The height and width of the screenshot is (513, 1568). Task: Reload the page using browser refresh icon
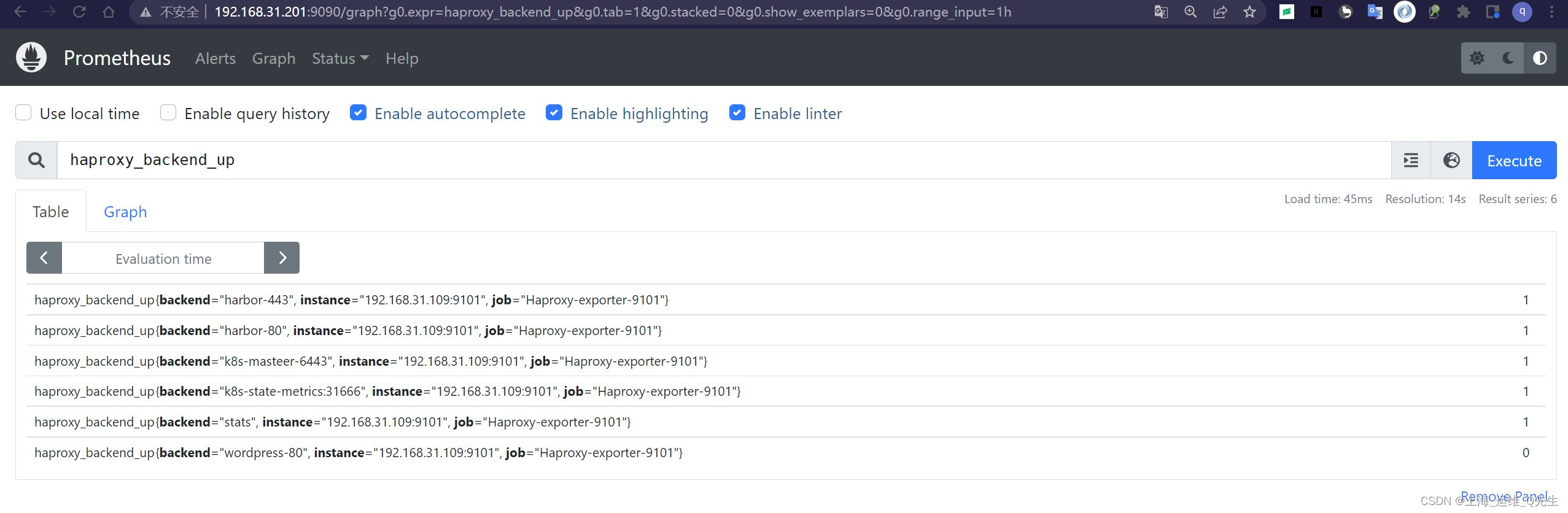[79, 12]
